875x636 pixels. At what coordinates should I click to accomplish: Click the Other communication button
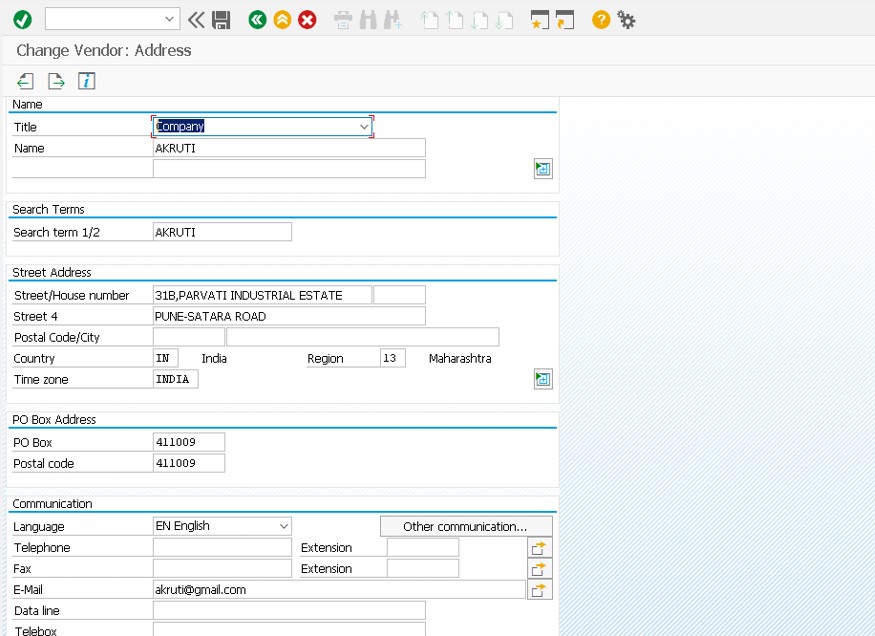click(x=466, y=527)
